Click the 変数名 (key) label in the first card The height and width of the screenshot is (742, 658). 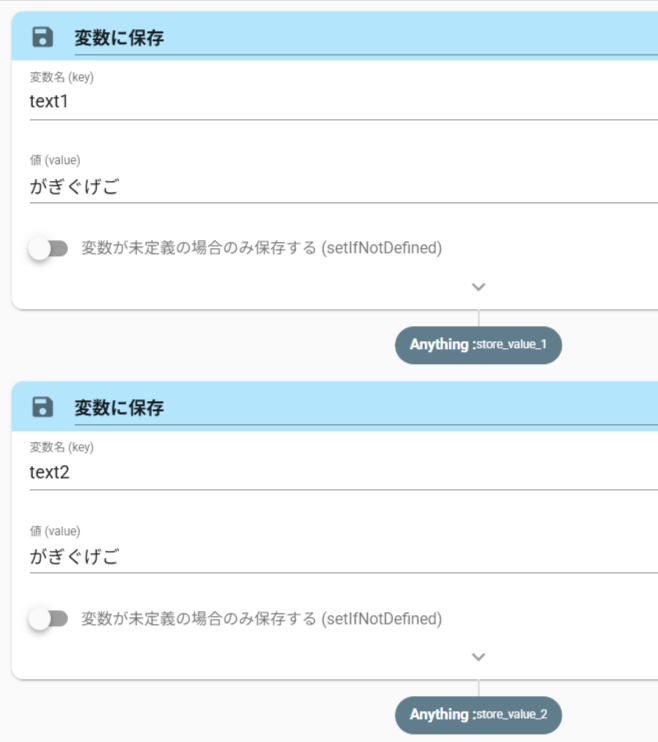click(x=61, y=77)
